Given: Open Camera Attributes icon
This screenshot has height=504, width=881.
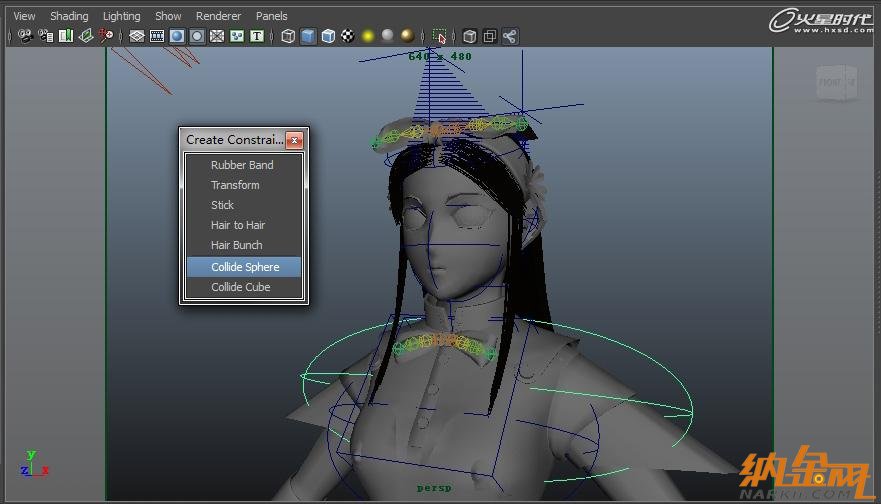Looking at the screenshot, I should pyautogui.click(x=46, y=37).
